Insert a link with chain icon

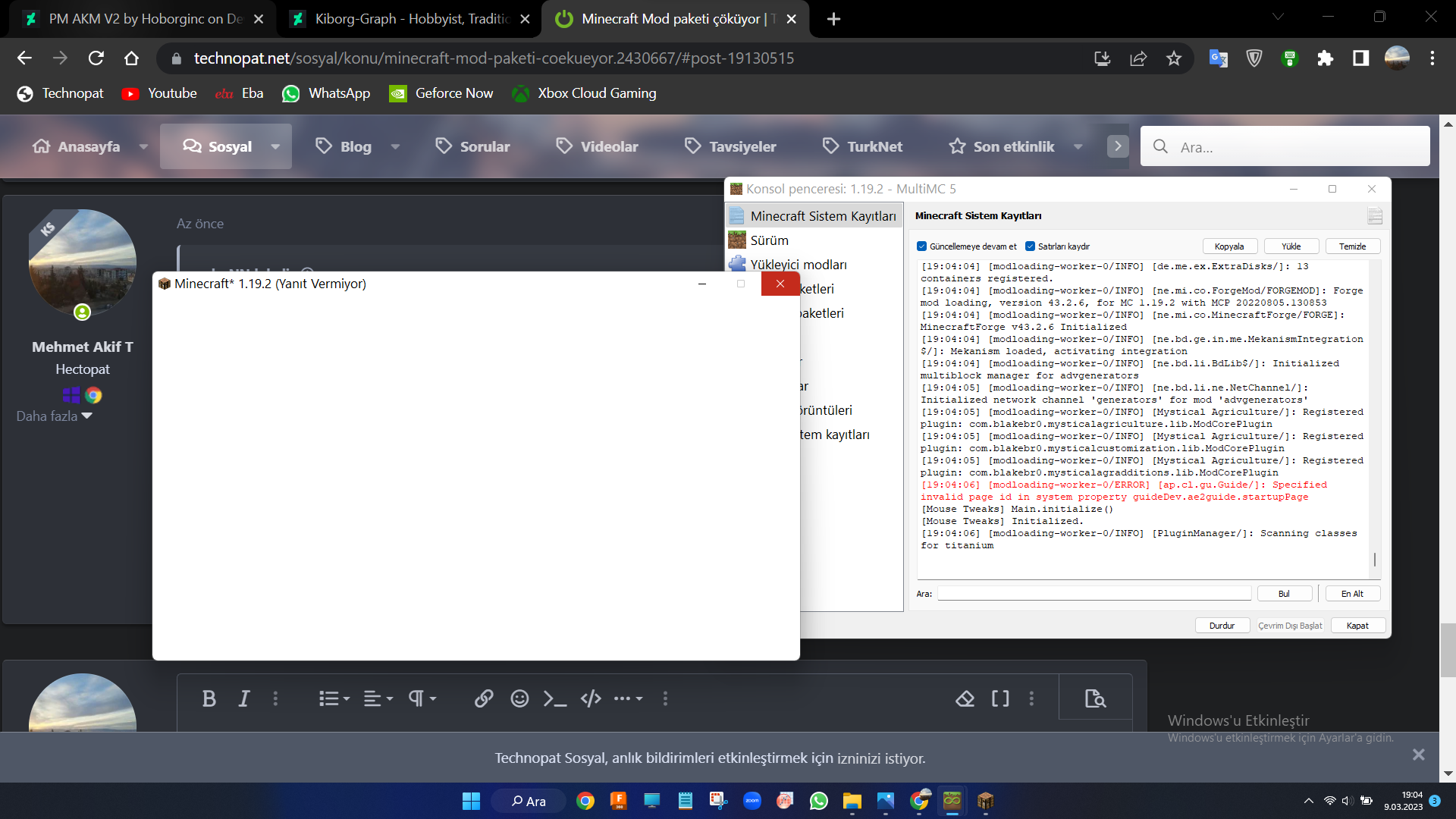point(484,698)
